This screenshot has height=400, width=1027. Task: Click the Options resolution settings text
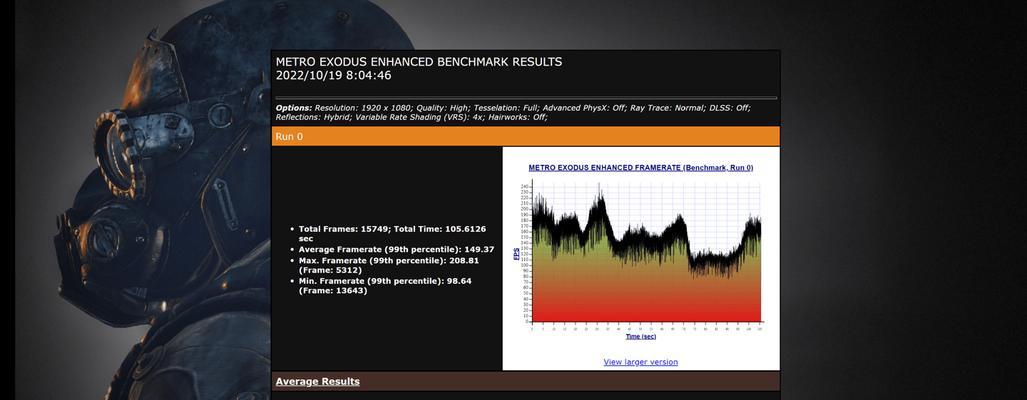tap(513, 107)
